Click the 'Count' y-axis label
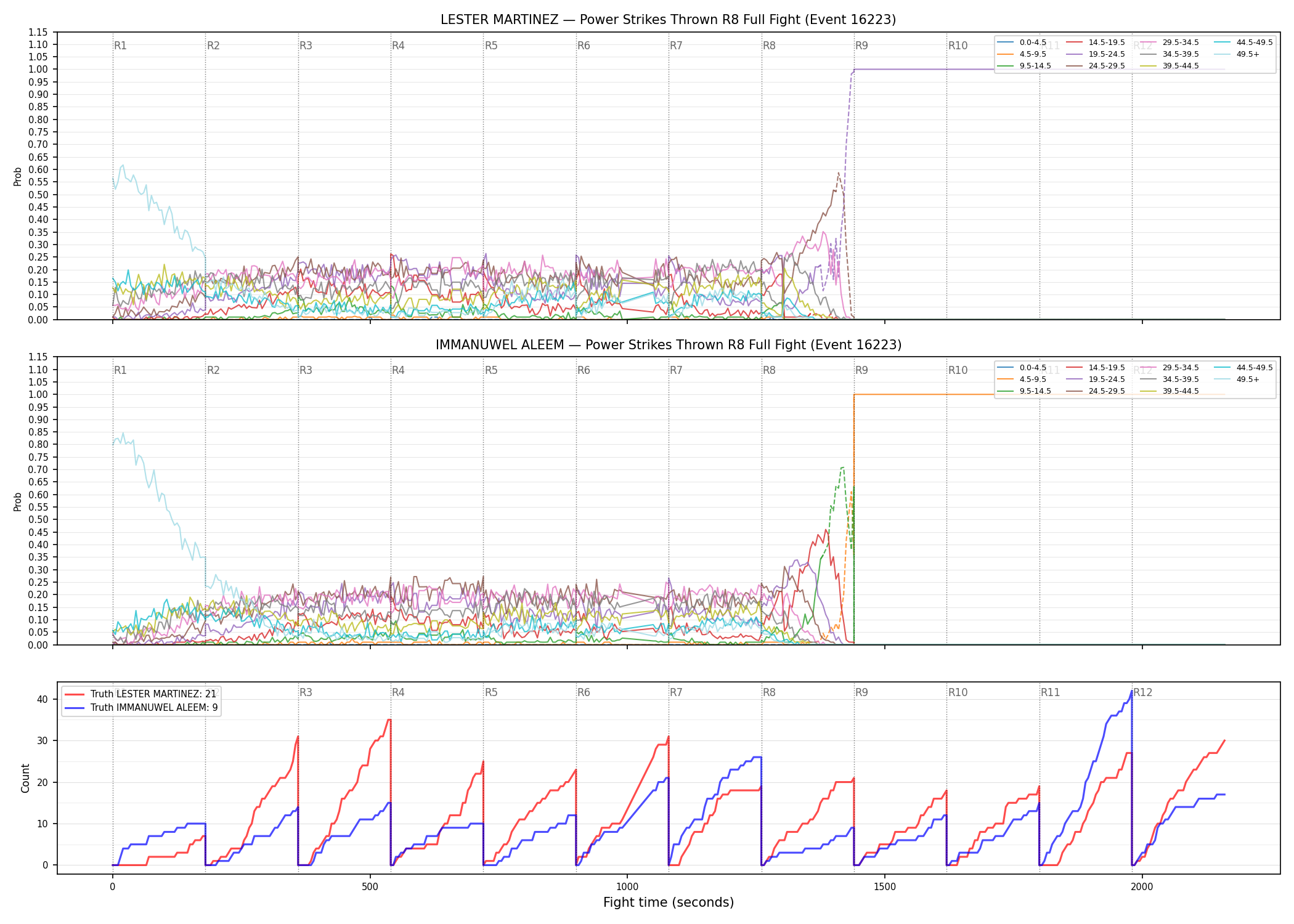Screen dimensions: 1294x924 click(x=25, y=778)
